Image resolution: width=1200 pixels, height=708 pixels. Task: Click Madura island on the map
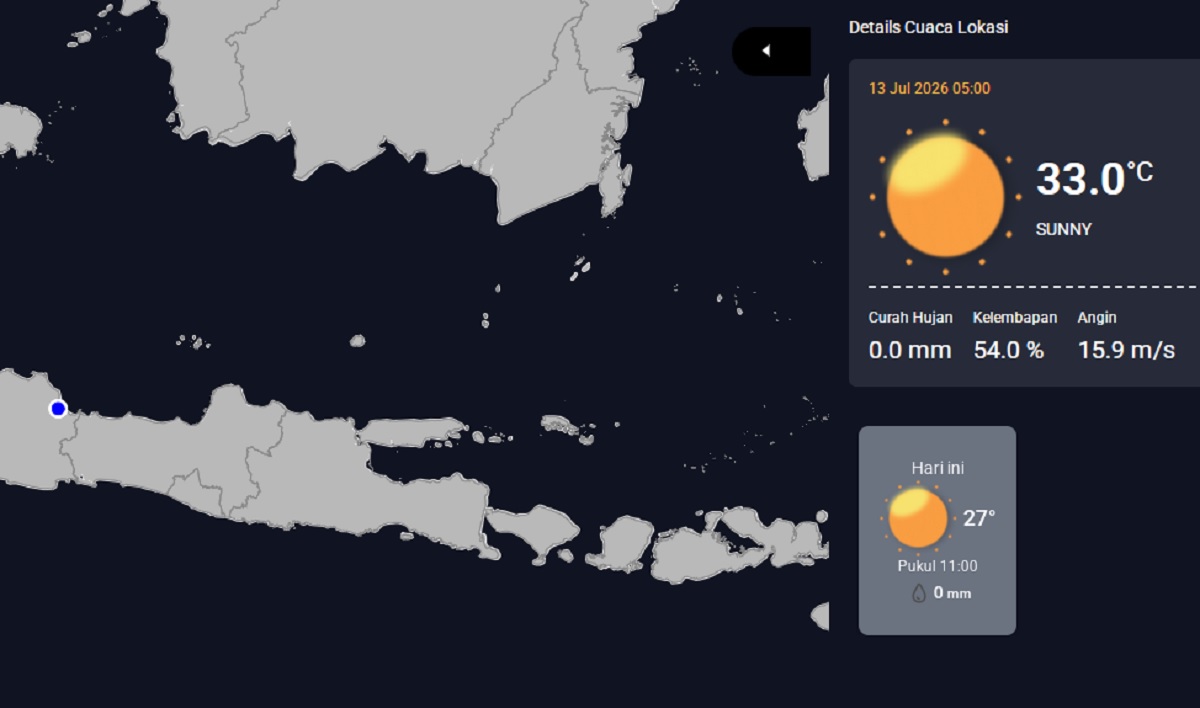click(412, 432)
